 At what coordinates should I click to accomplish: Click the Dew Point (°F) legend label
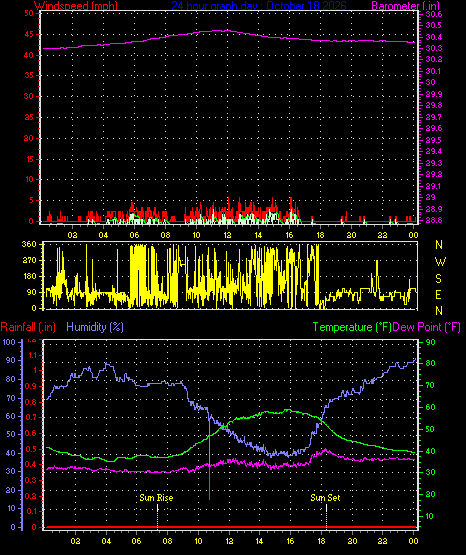427,327
